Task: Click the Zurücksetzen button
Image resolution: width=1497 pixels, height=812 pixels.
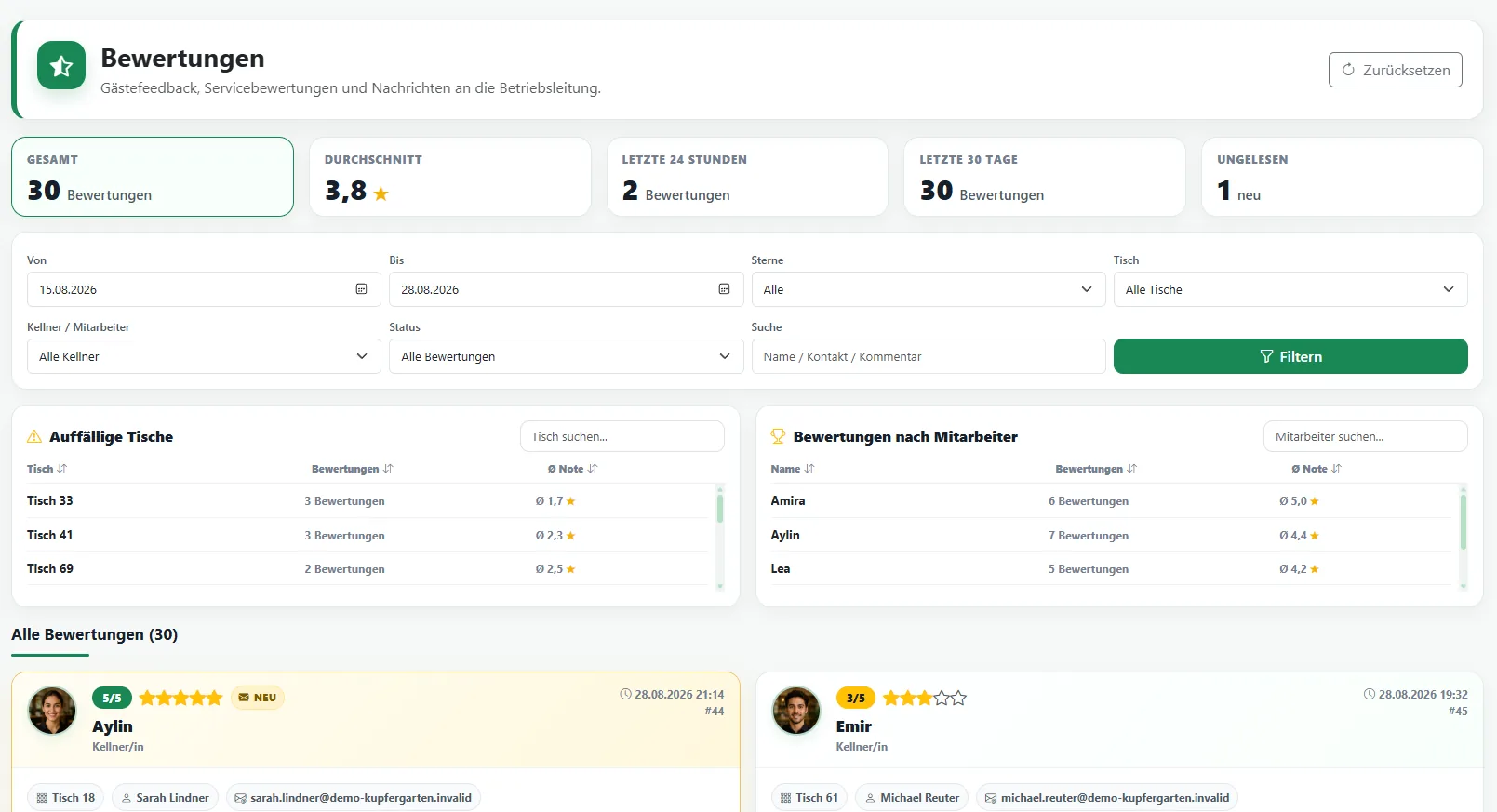Action: 1396,70
